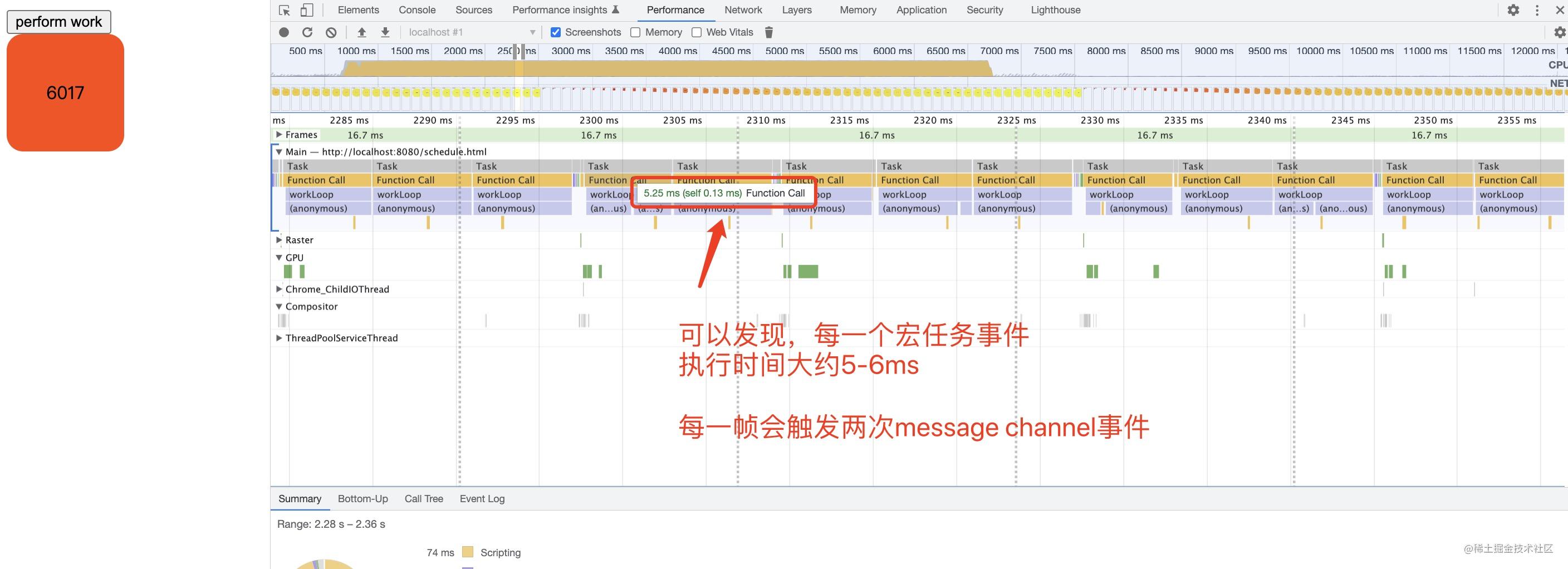Expand the Chrome_ChildIOThread track
Image resolution: width=1568 pixels, height=569 pixels.
tap(279, 289)
